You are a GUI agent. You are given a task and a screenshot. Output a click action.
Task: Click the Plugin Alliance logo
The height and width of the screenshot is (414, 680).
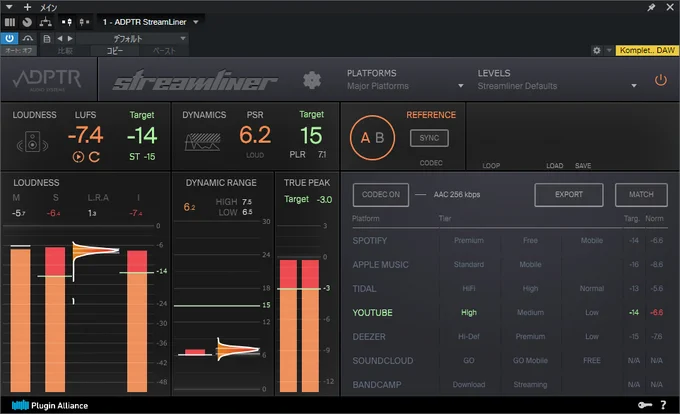50,405
